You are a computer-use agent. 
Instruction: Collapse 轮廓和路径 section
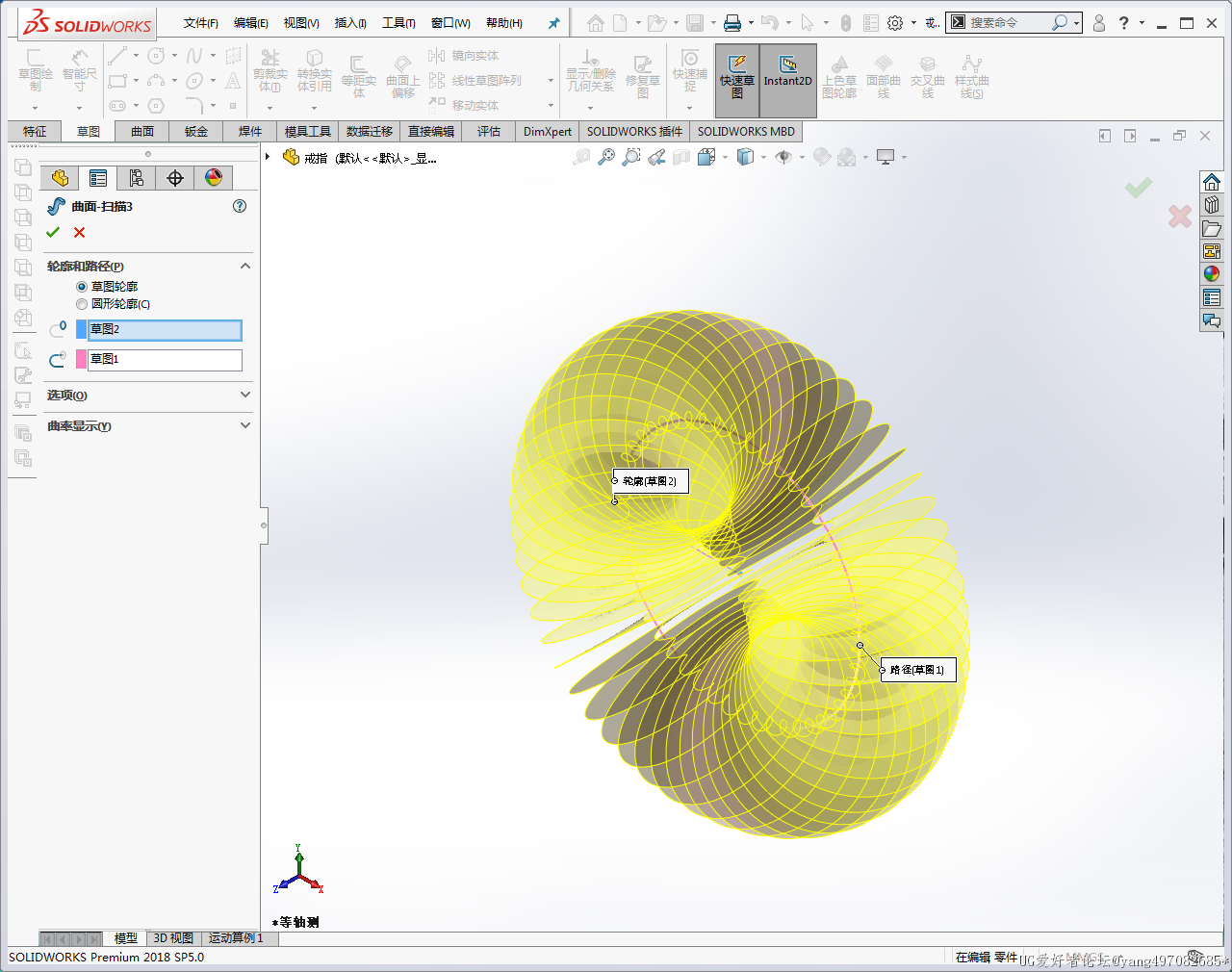245,266
